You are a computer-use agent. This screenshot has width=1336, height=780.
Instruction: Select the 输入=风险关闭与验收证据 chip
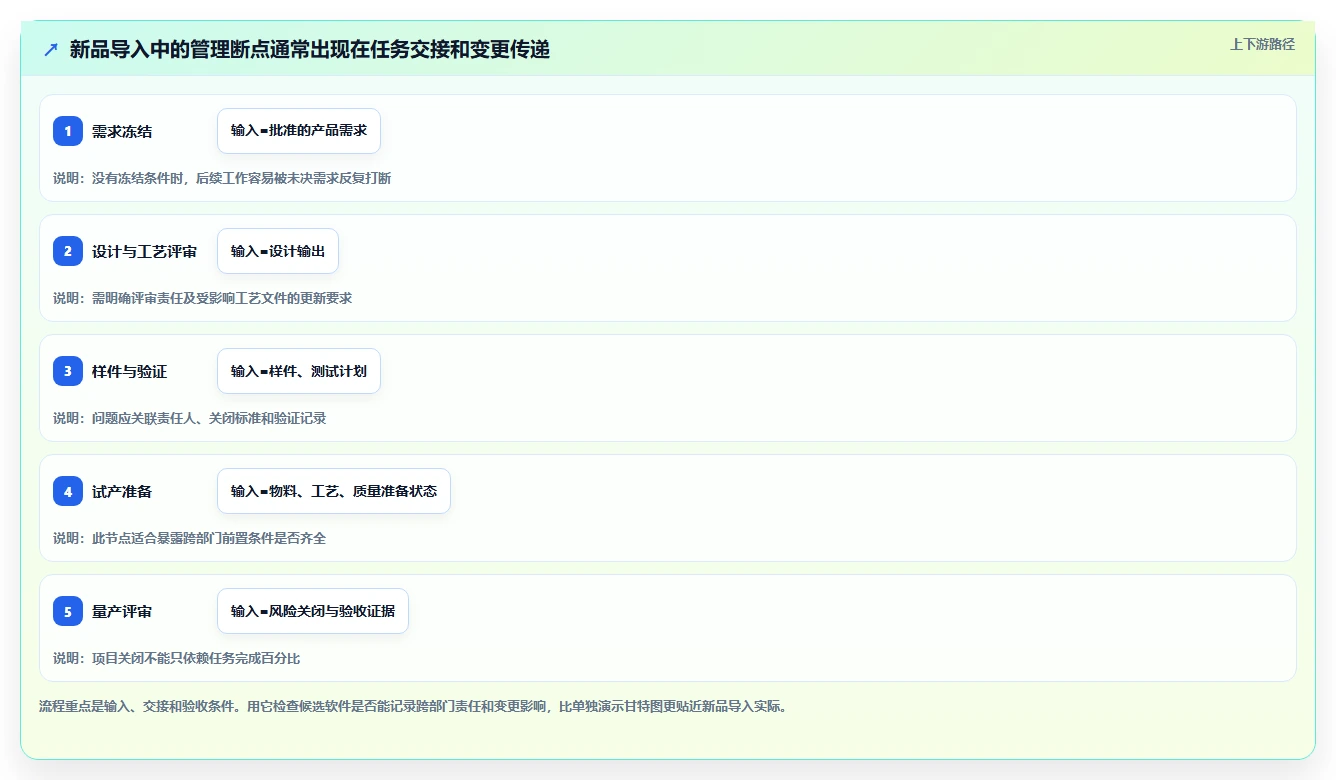313,611
